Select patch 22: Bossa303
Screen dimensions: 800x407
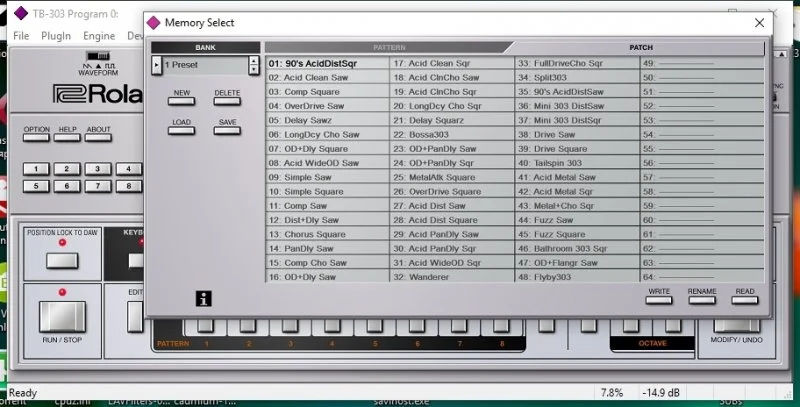pyautogui.click(x=452, y=135)
